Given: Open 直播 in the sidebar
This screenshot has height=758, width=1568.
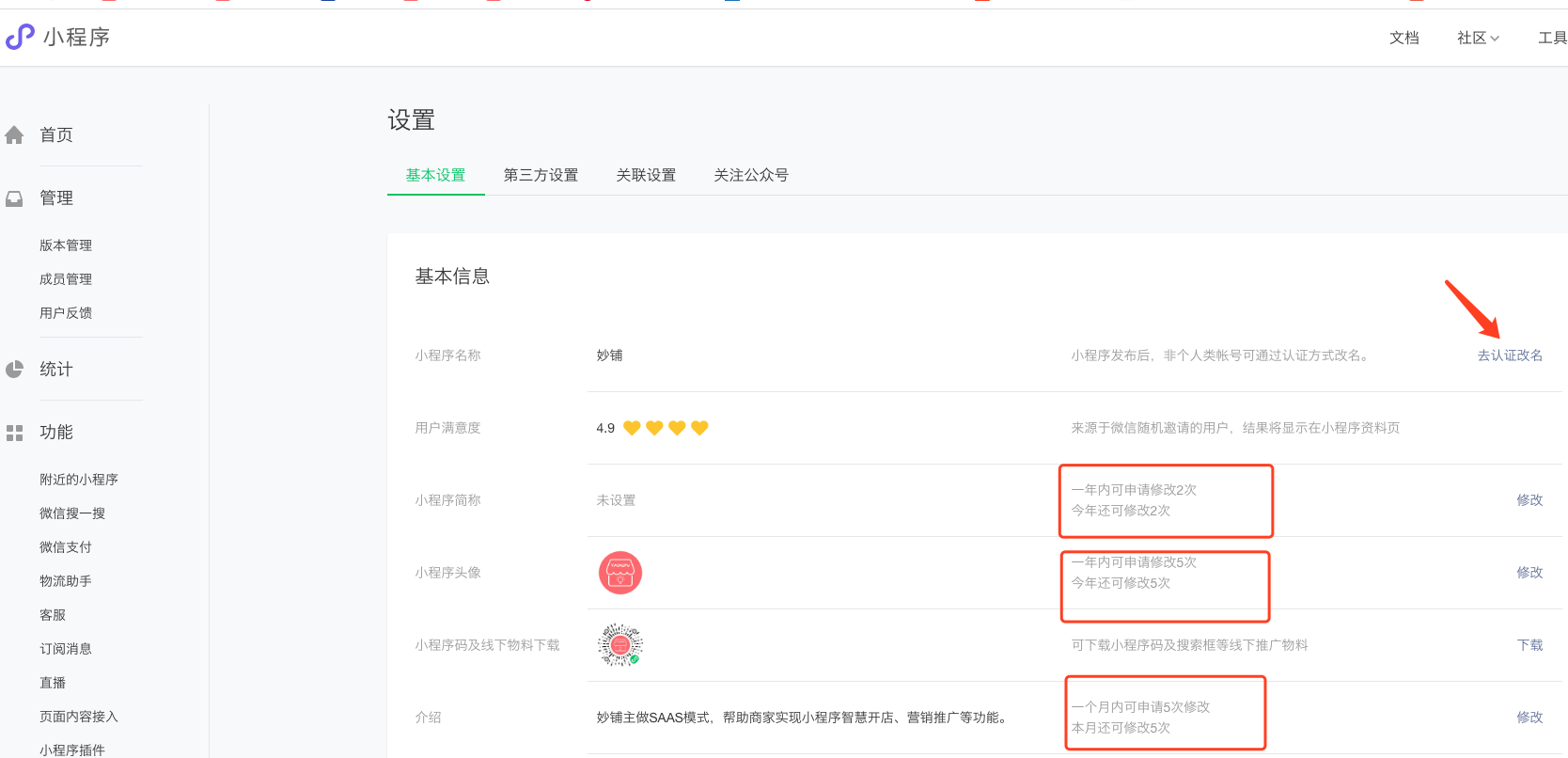Looking at the screenshot, I should [x=53, y=683].
